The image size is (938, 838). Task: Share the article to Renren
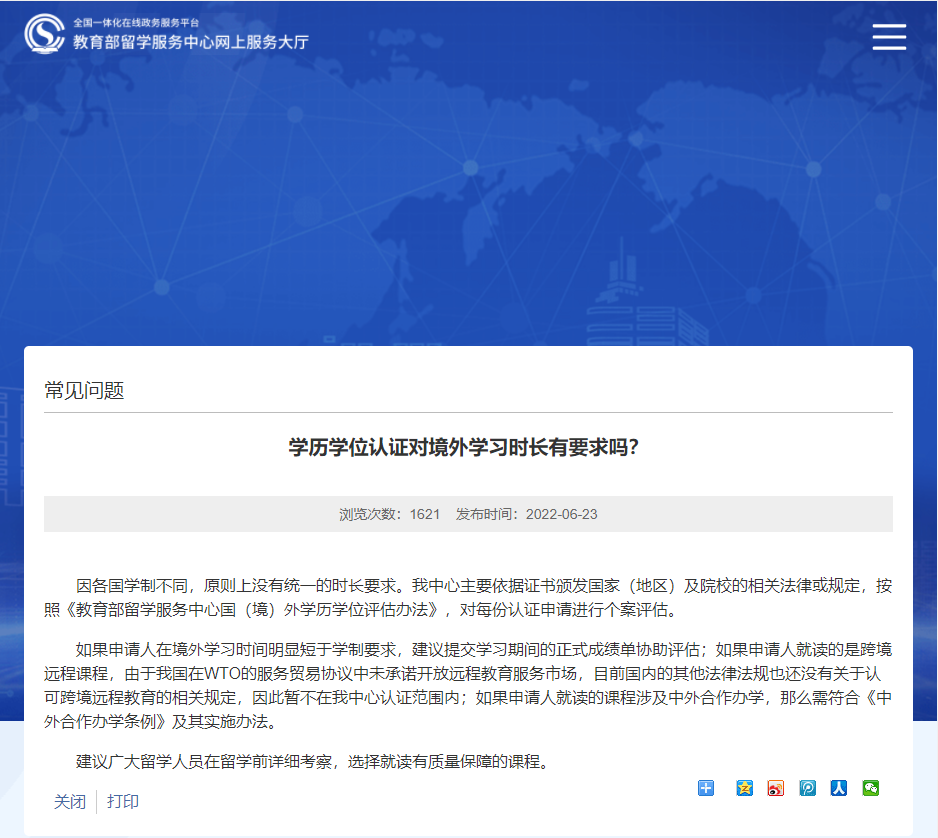click(838, 788)
